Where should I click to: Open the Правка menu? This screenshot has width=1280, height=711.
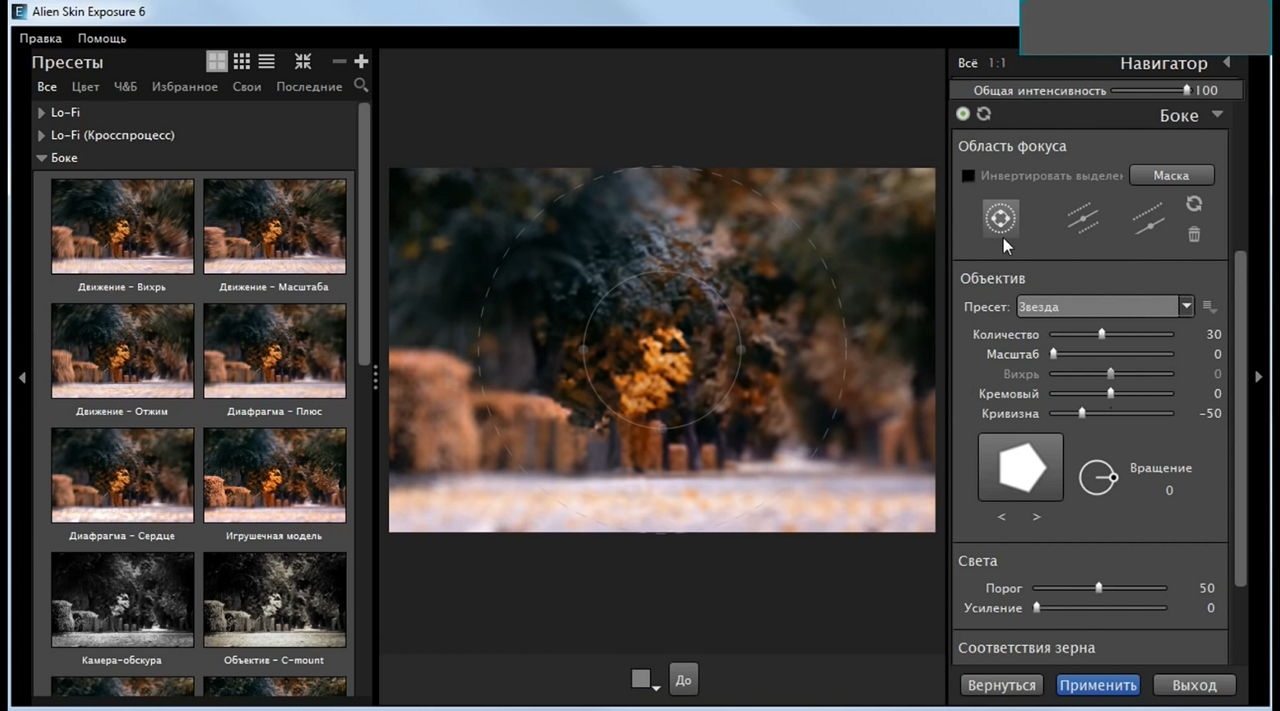click(x=40, y=38)
